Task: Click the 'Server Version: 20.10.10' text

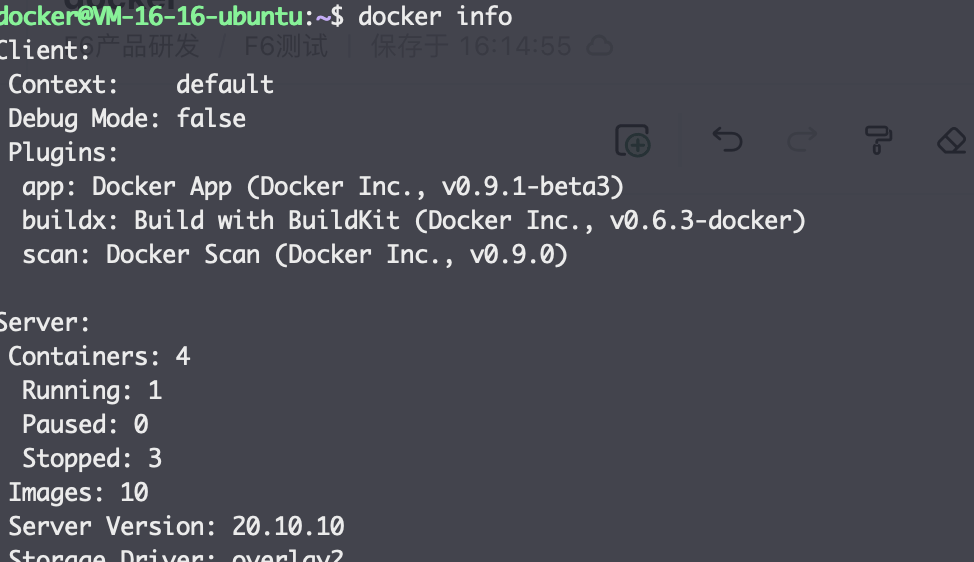Action: point(176,527)
